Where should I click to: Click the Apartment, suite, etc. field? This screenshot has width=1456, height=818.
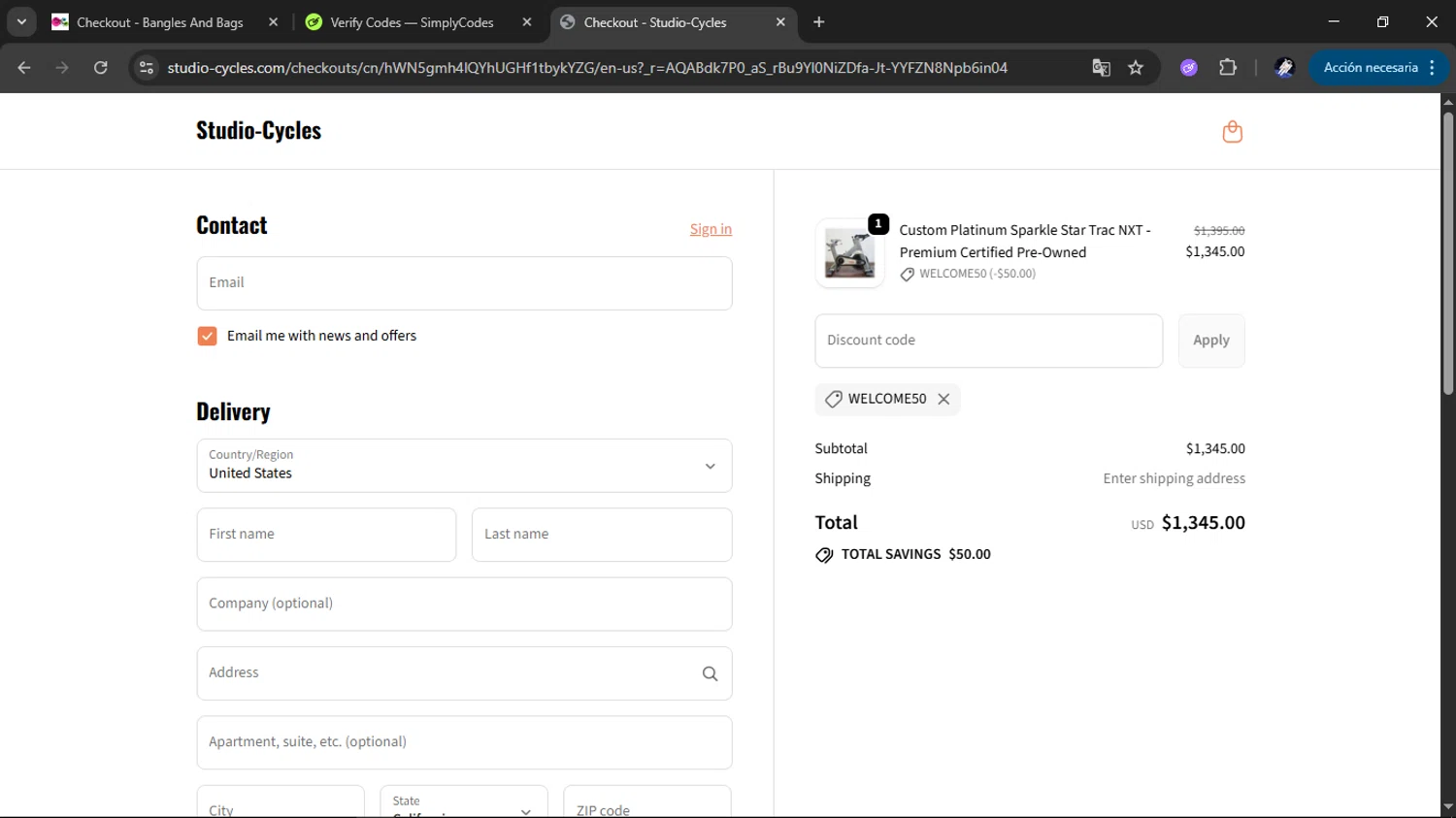(x=464, y=743)
